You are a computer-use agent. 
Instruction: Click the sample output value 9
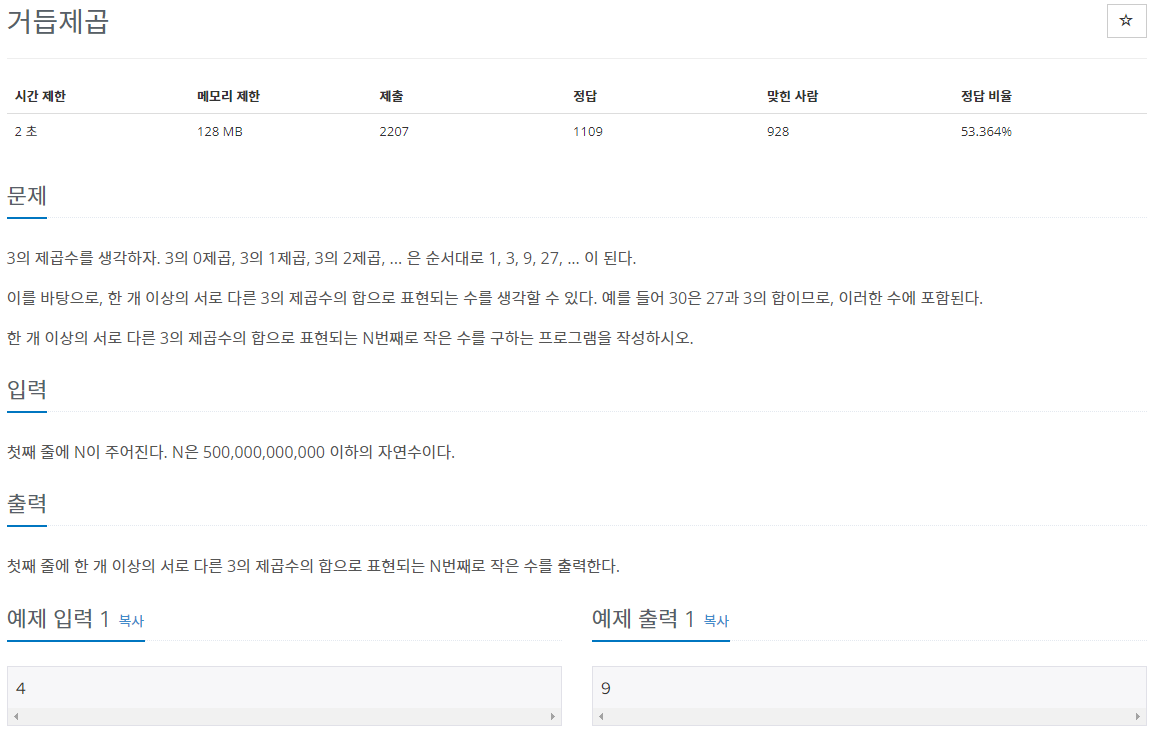(606, 688)
